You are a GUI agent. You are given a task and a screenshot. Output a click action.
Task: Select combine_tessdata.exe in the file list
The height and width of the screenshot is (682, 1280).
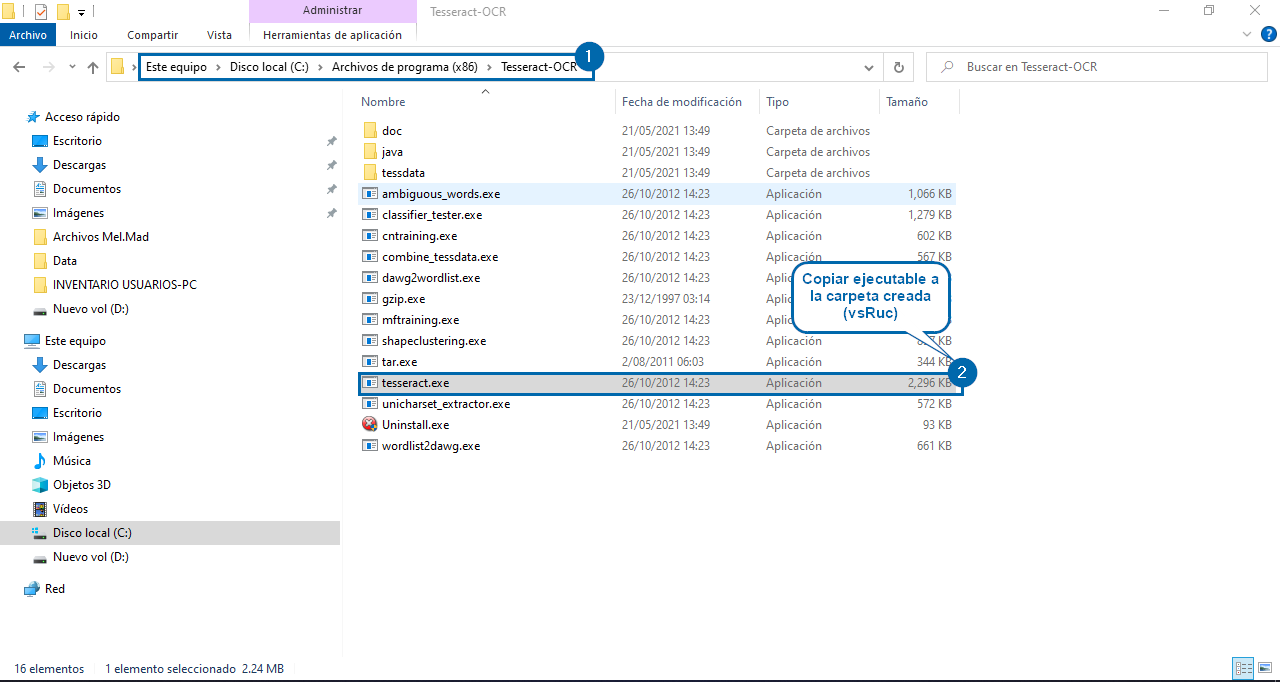(x=657, y=257)
